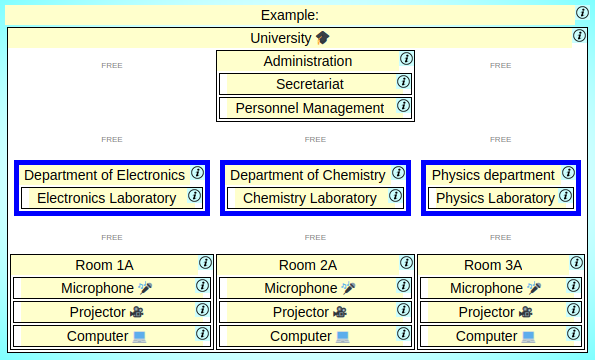Click Room 3A Projector info icon
The image size is (595, 360).
coord(573,310)
